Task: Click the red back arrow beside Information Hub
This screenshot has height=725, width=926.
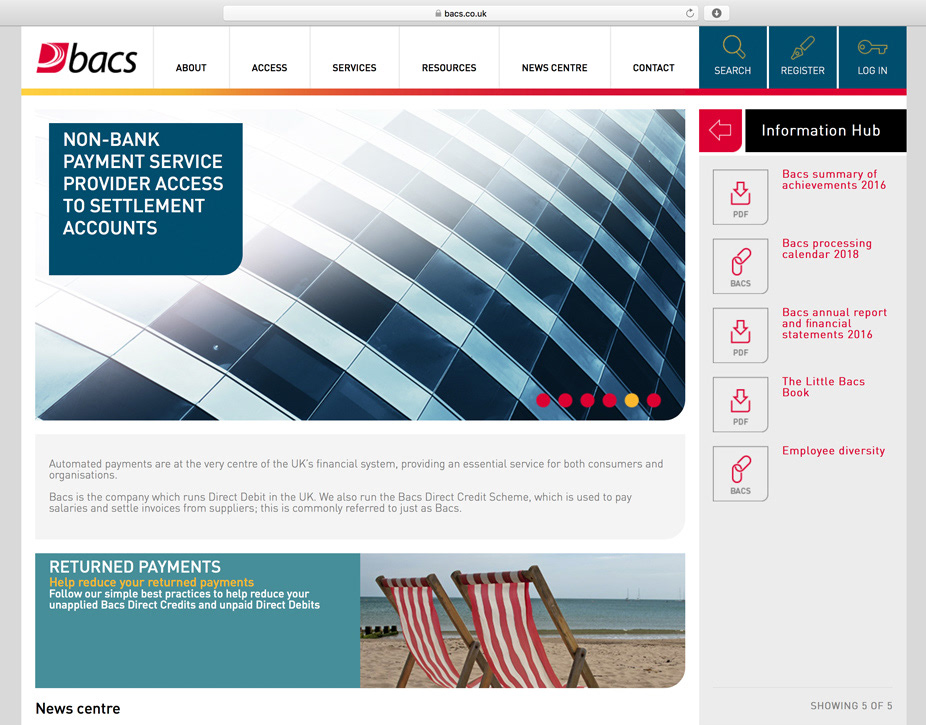Action: 720,130
